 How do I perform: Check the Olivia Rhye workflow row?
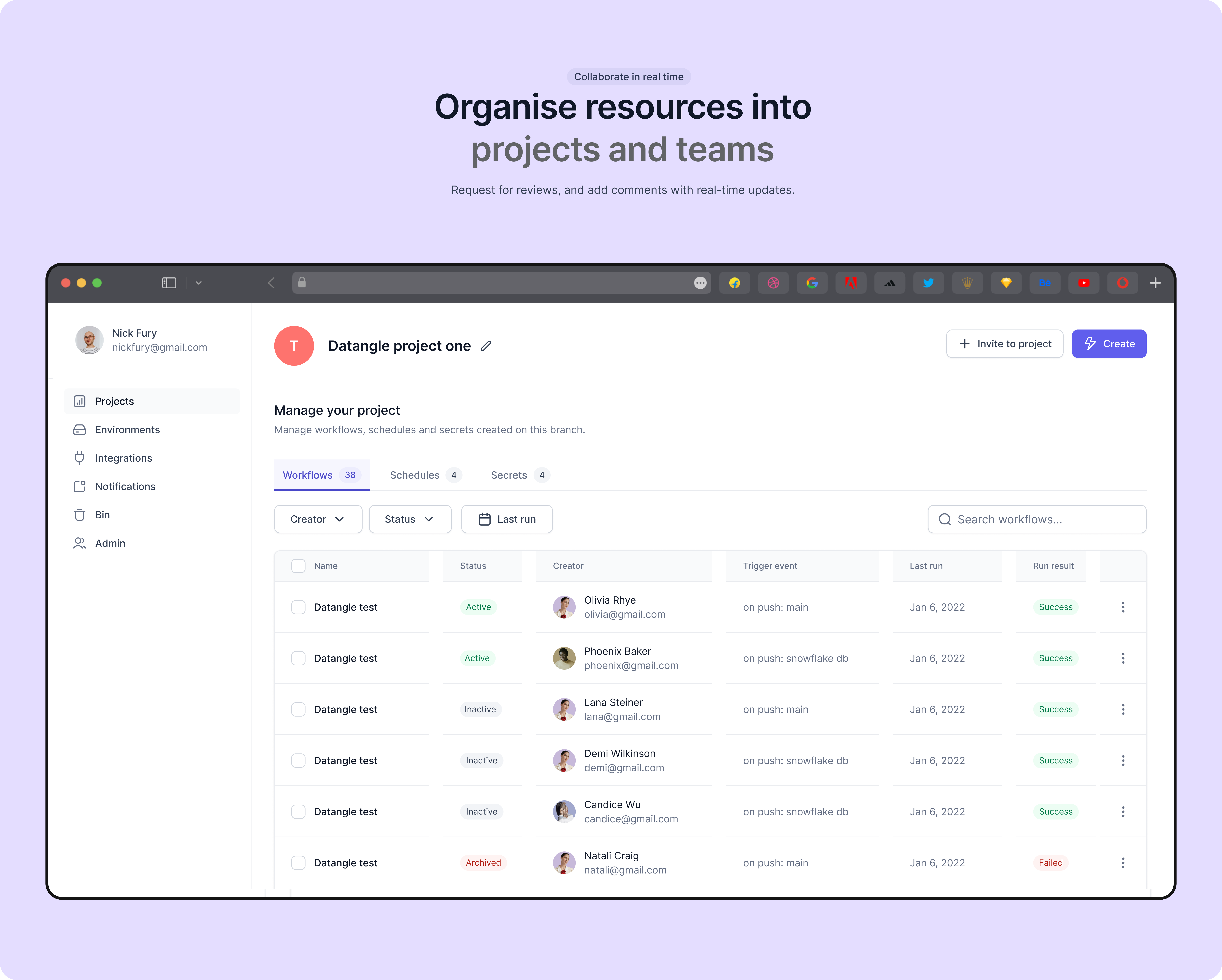click(298, 607)
